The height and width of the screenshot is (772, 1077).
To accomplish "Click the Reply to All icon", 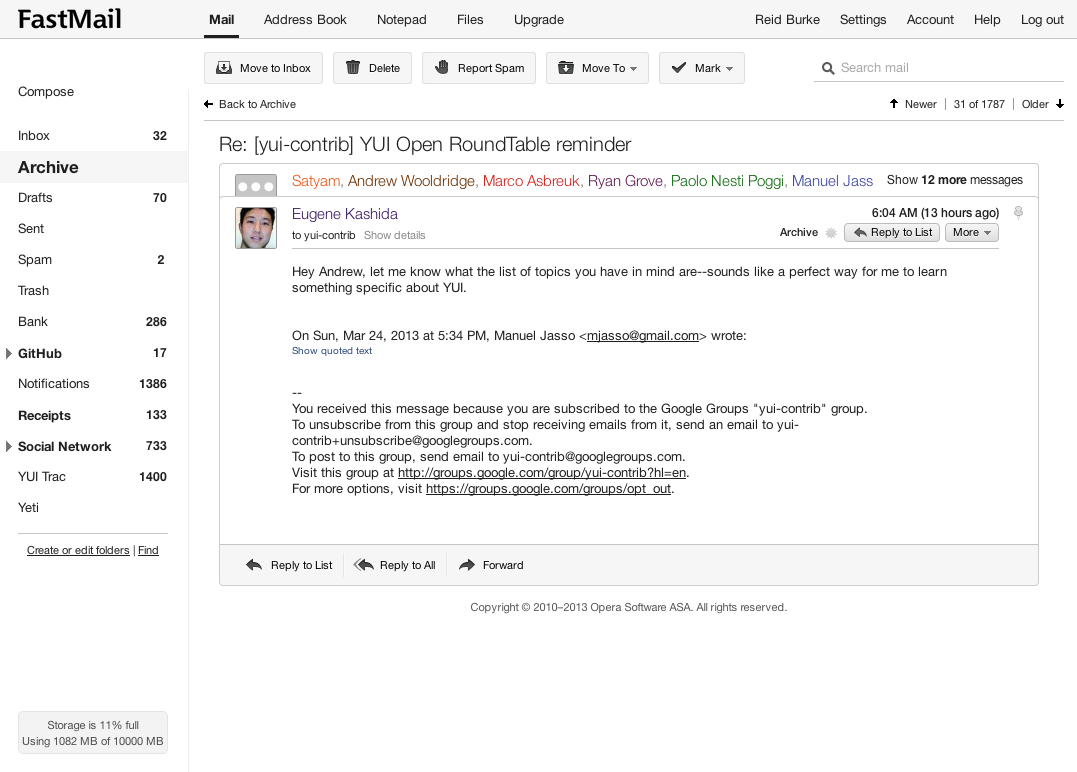I will [x=364, y=565].
